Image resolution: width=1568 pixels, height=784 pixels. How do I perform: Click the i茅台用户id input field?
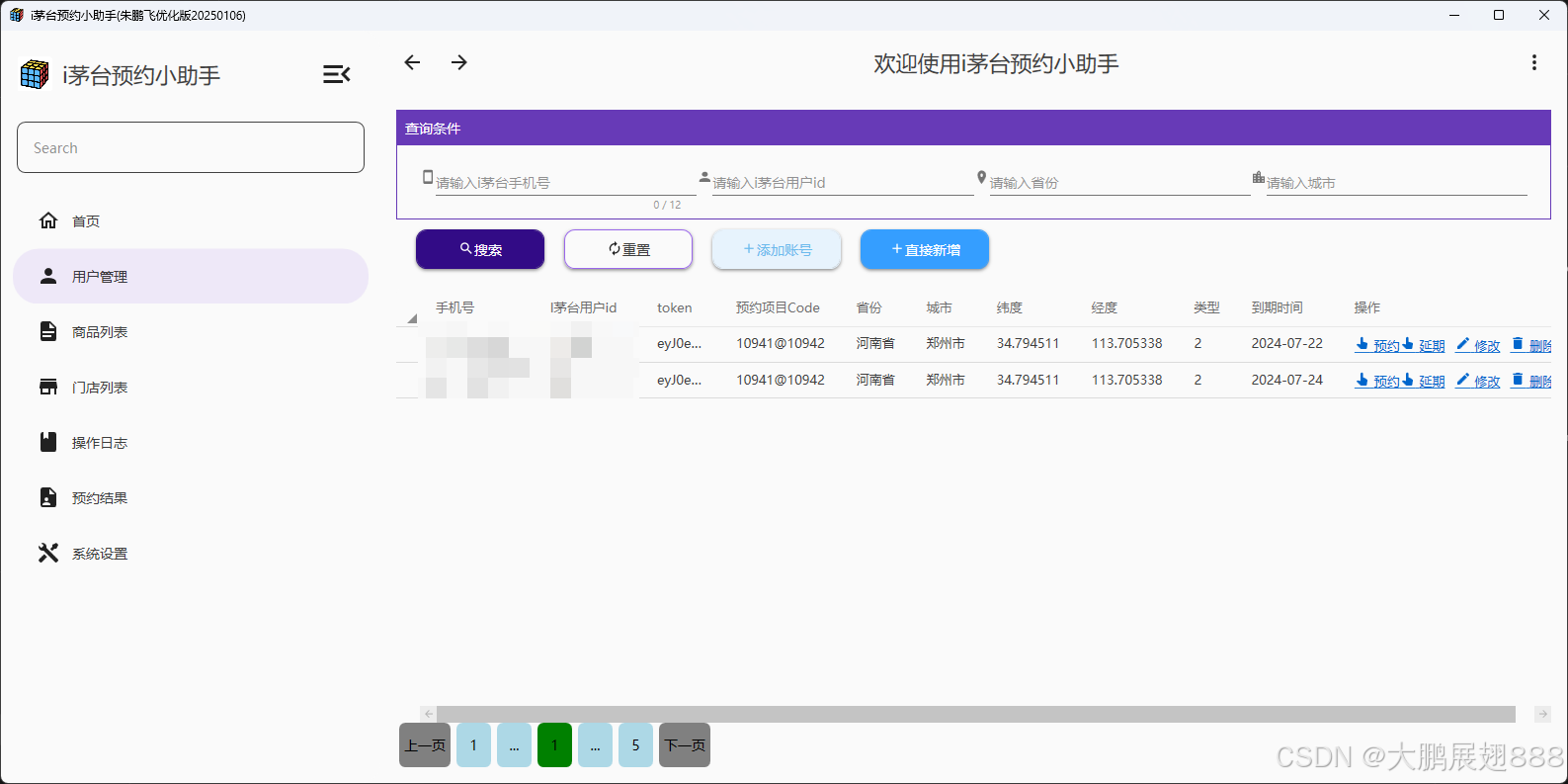[x=843, y=182]
